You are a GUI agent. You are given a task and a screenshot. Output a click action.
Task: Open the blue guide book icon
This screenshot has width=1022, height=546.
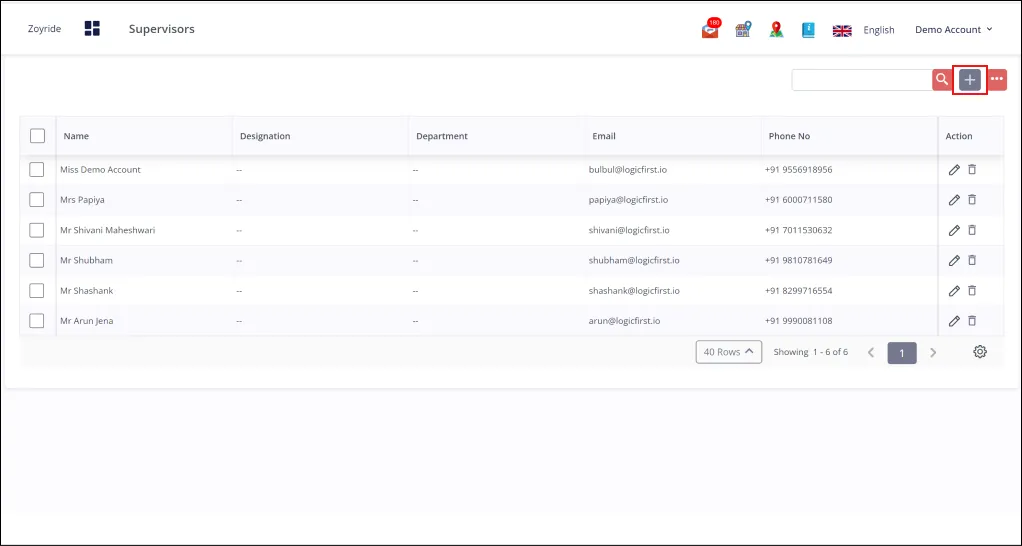(808, 29)
